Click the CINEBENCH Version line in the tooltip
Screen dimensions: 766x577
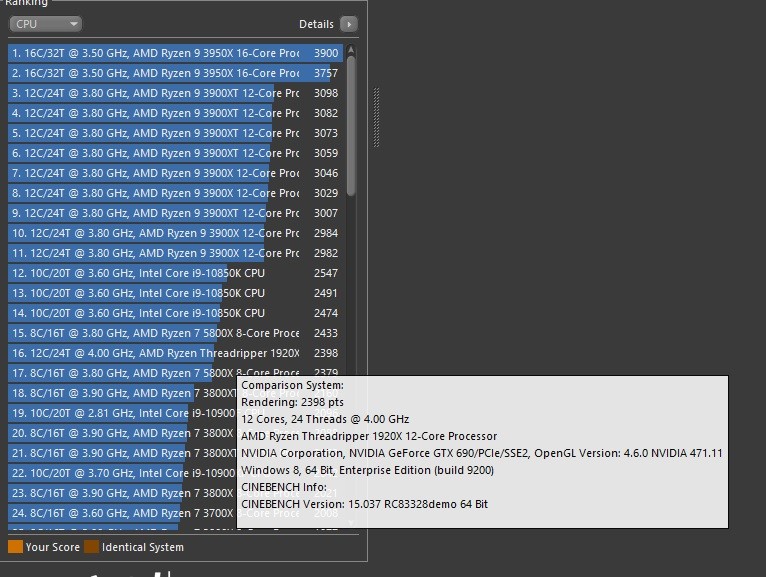(x=364, y=504)
